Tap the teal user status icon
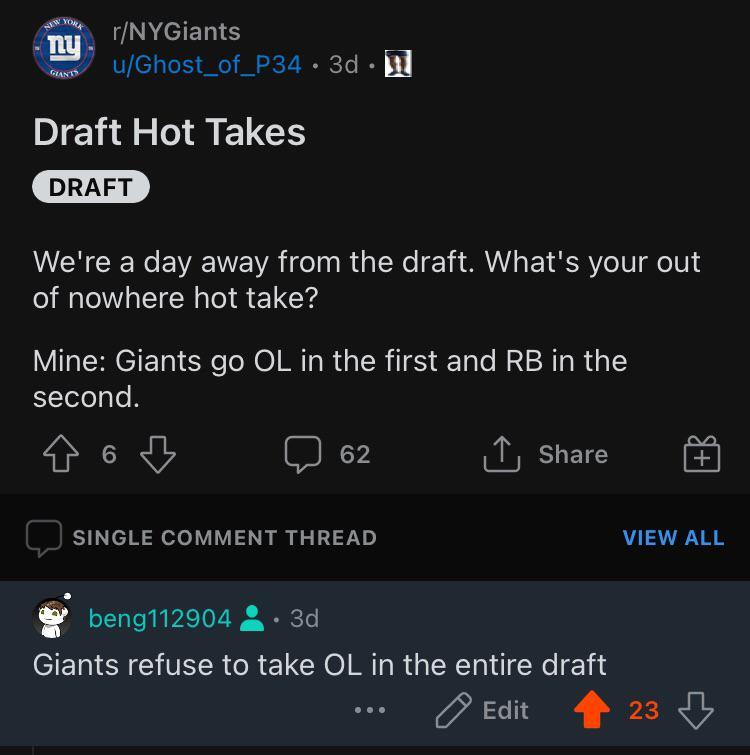This screenshot has width=750, height=755. [x=253, y=619]
